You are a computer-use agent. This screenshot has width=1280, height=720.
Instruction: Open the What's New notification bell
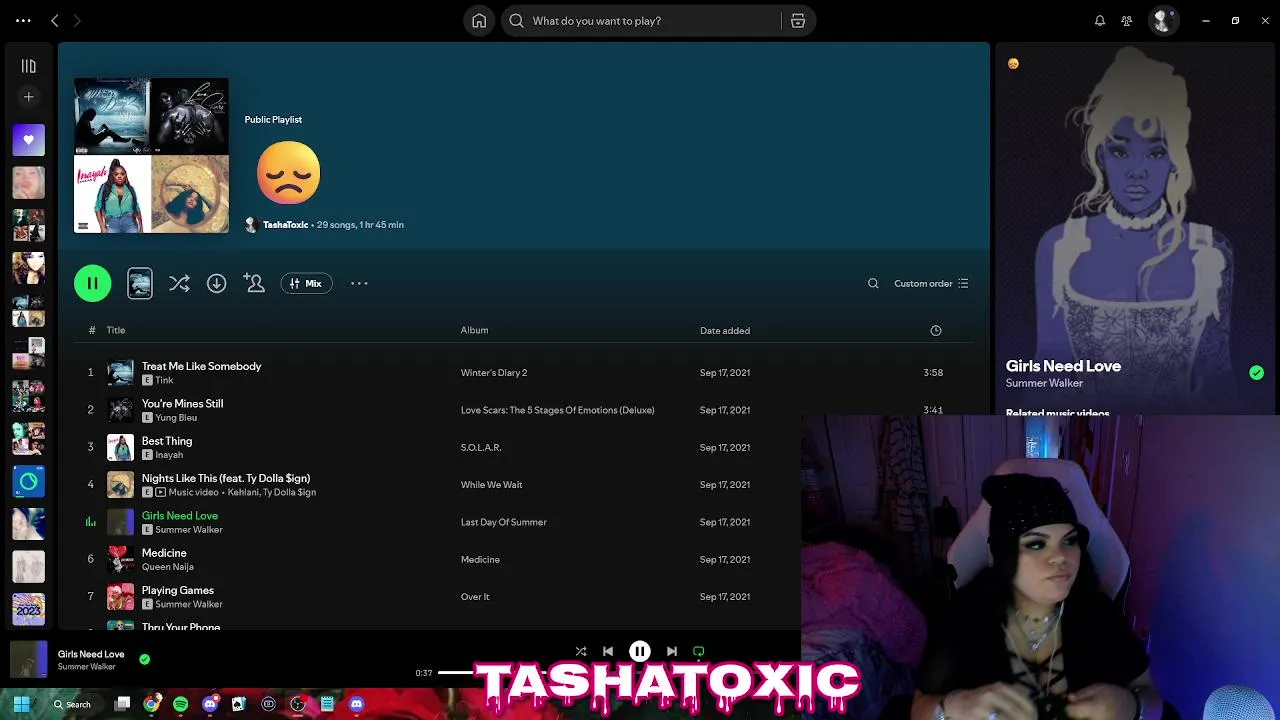tap(1100, 21)
